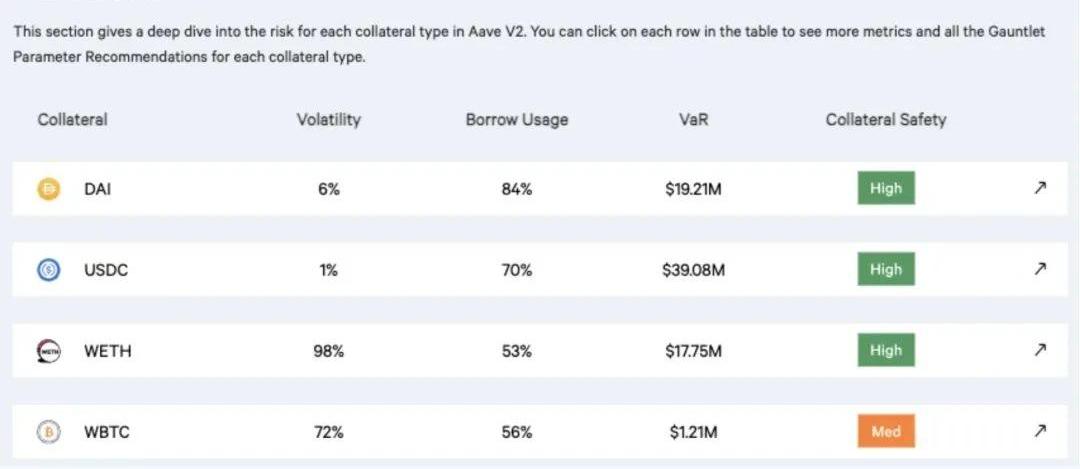
Task: Click the DAI VaR value $19.21M
Action: click(693, 189)
